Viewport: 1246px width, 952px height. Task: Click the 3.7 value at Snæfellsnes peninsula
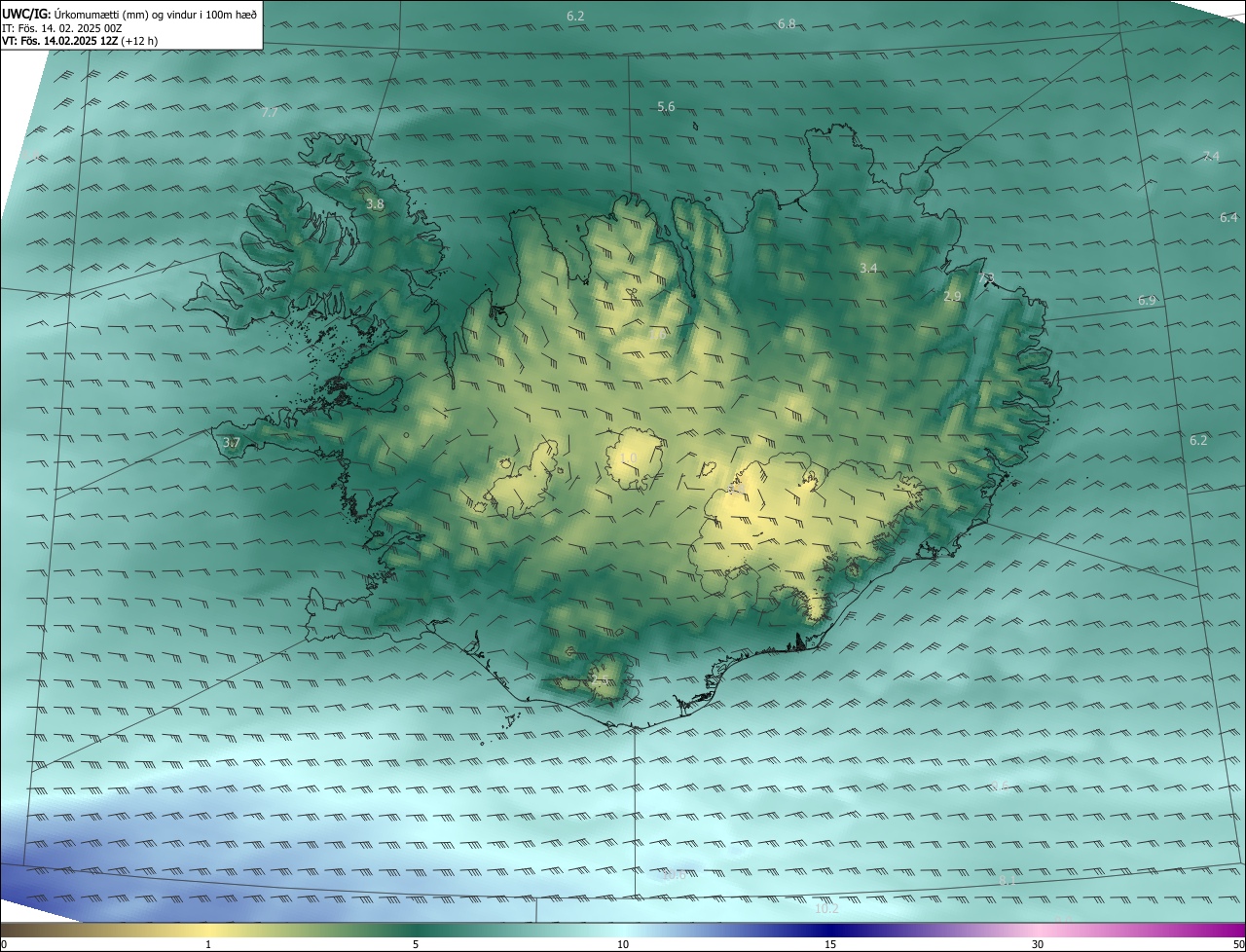(x=231, y=443)
